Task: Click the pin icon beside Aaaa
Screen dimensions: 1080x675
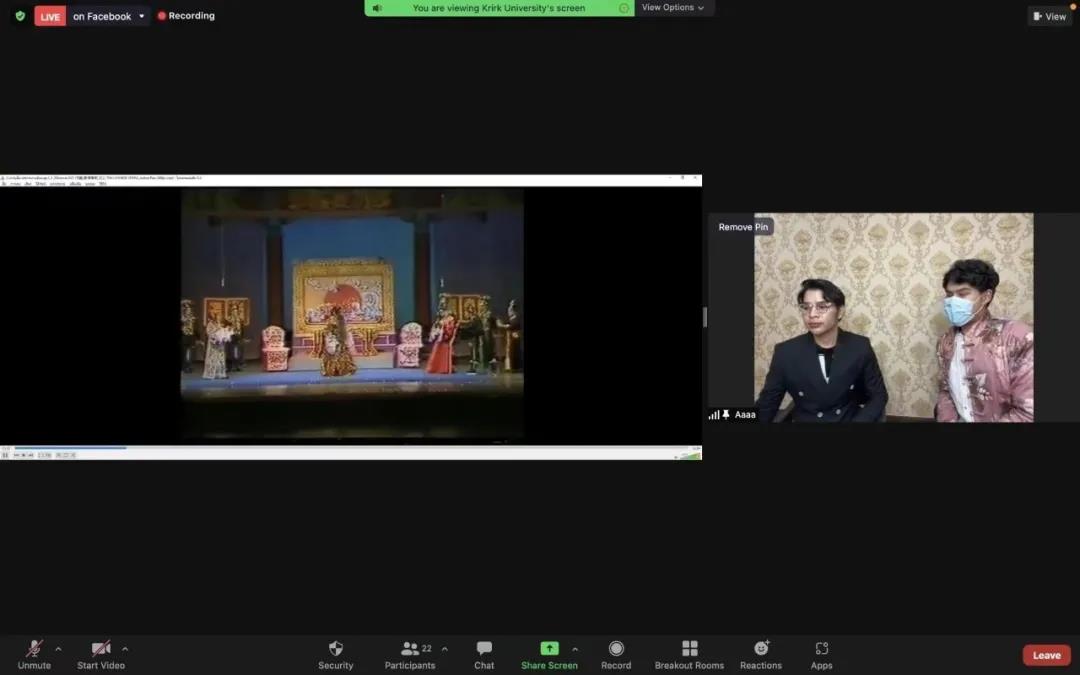Action: pyautogui.click(x=725, y=415)
